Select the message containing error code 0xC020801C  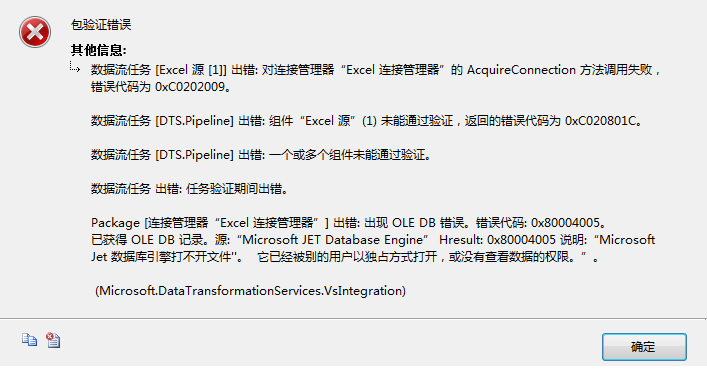[366, 121]
